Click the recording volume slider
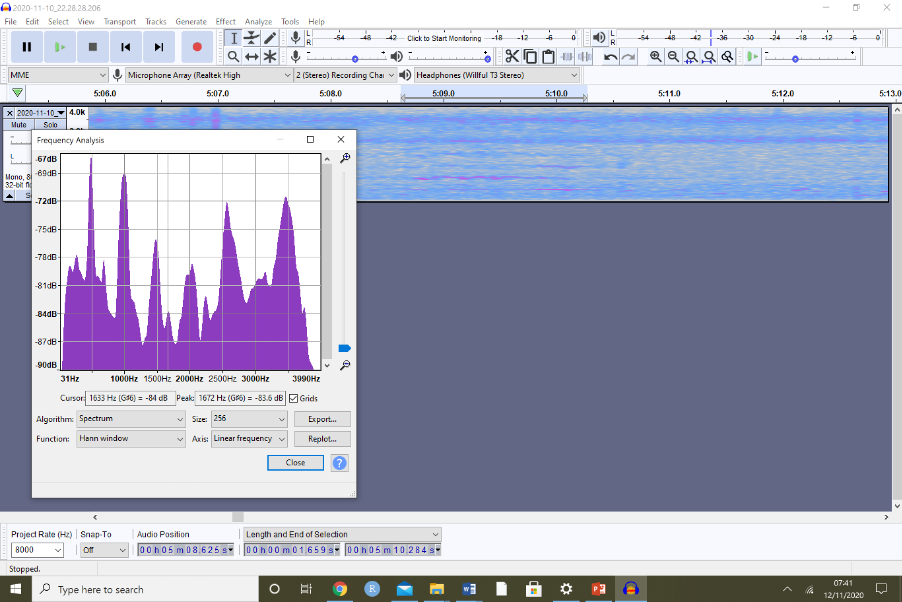The image size is (902, 602). (347, 56)
